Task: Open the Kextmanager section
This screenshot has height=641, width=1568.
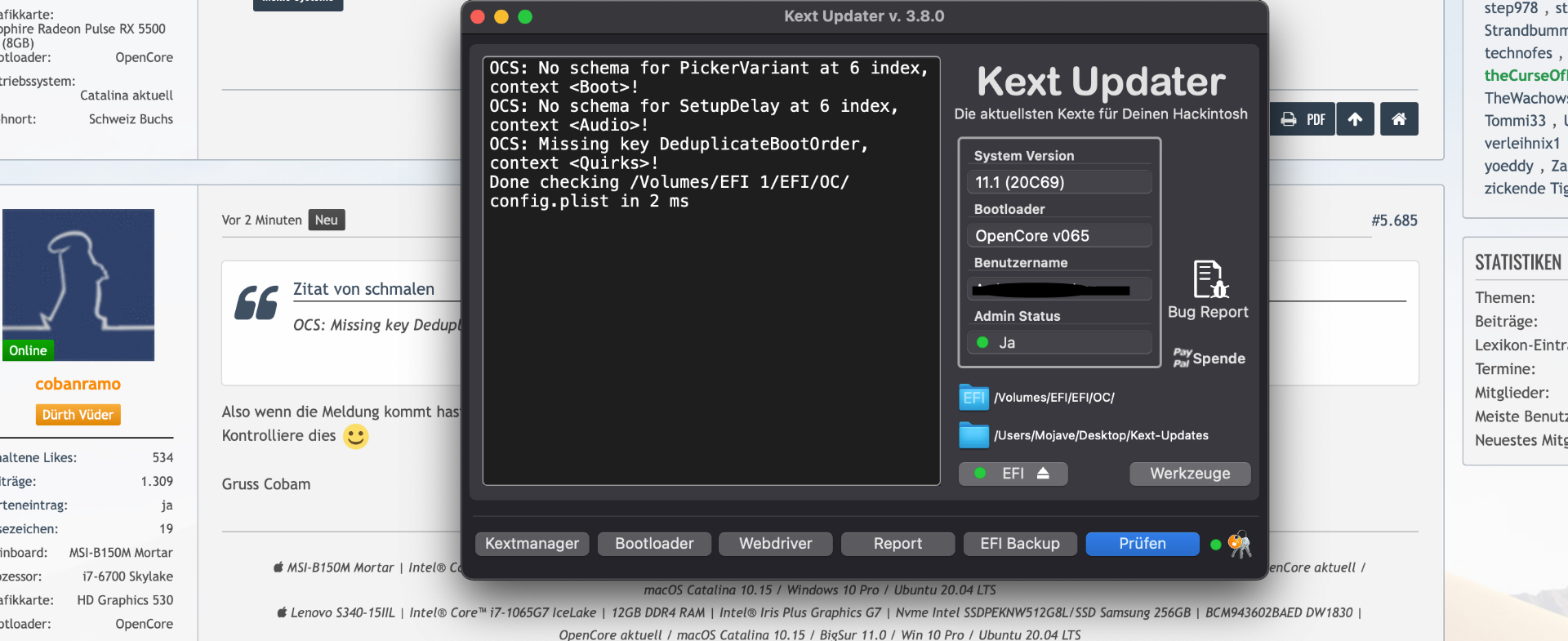Action: pyautogui.click(x=532, y=544)
